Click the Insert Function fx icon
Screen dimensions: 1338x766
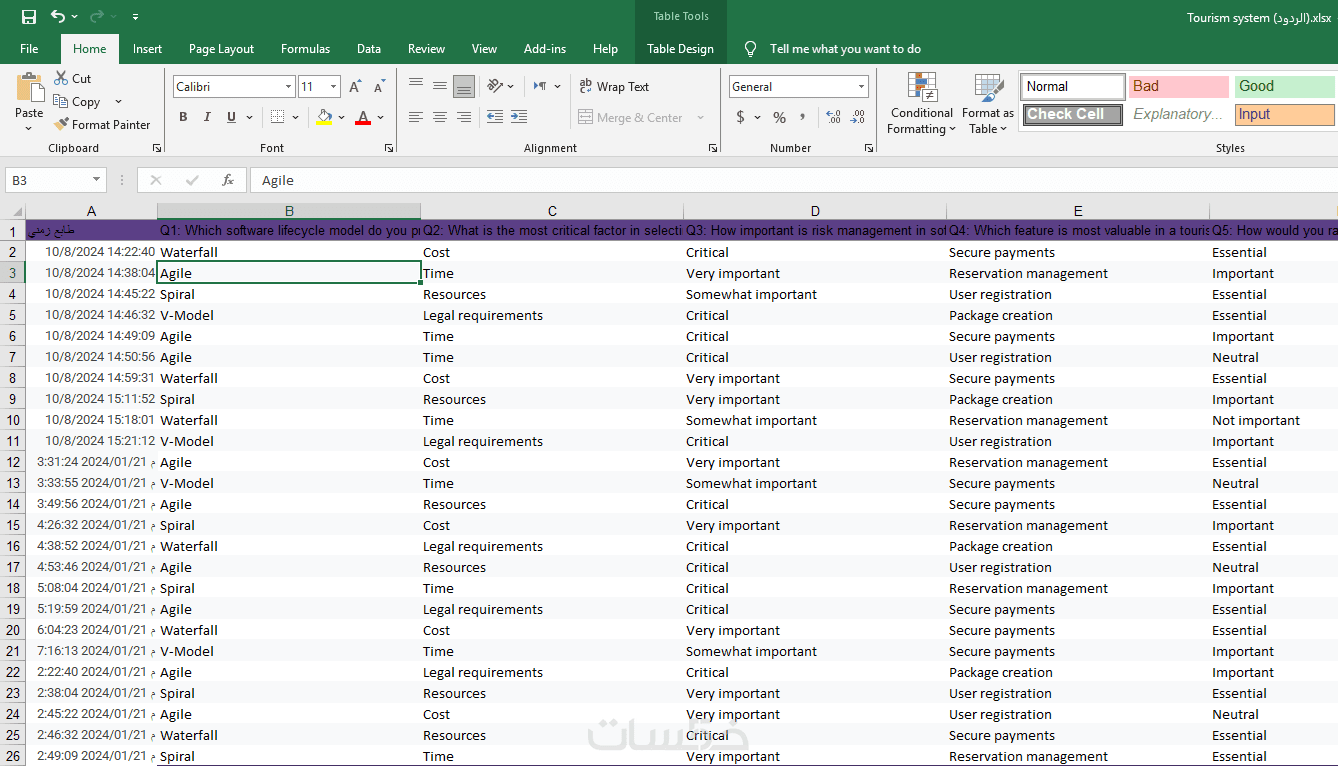(228, 180)
